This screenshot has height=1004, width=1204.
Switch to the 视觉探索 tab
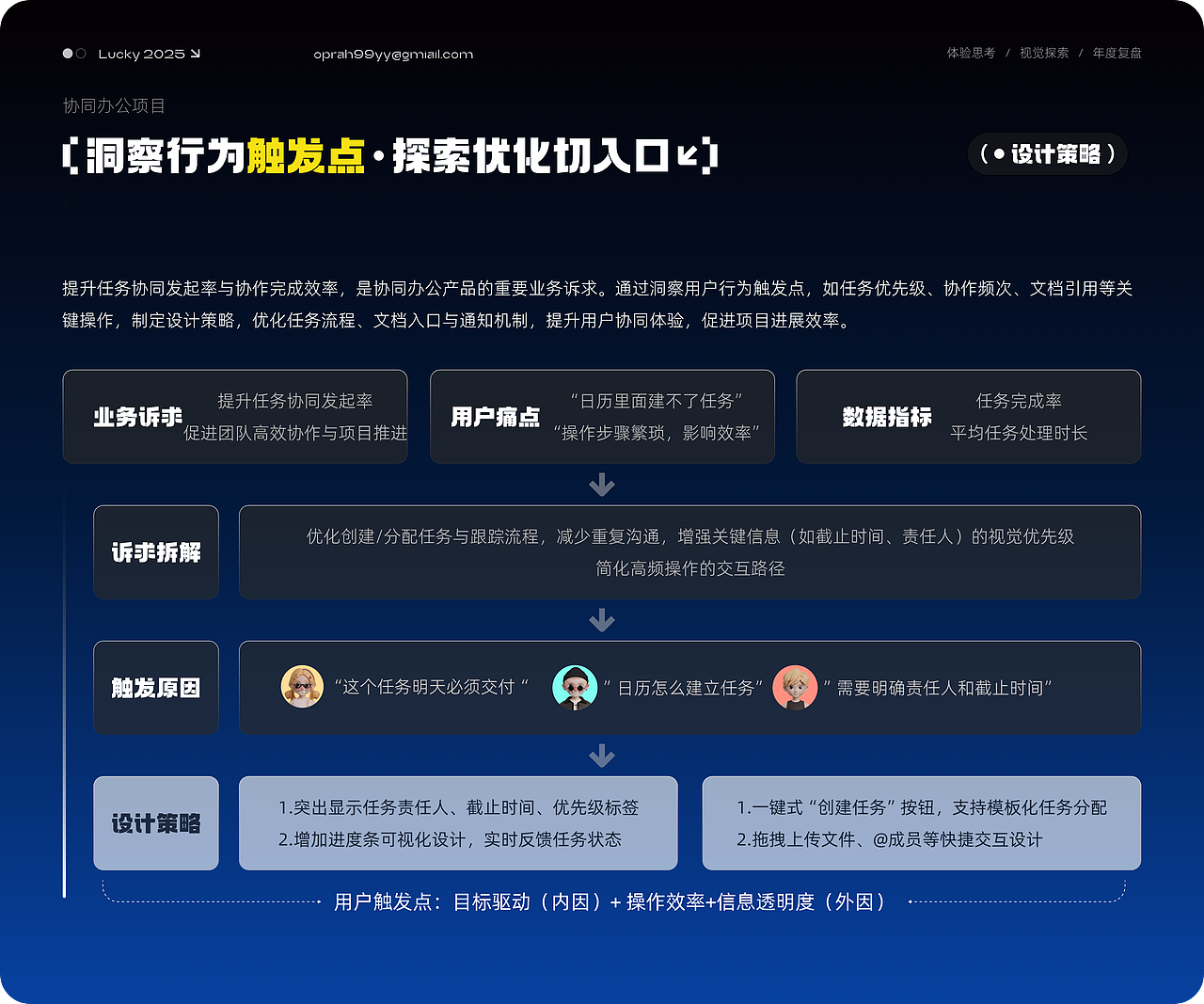pos(1042,53)
